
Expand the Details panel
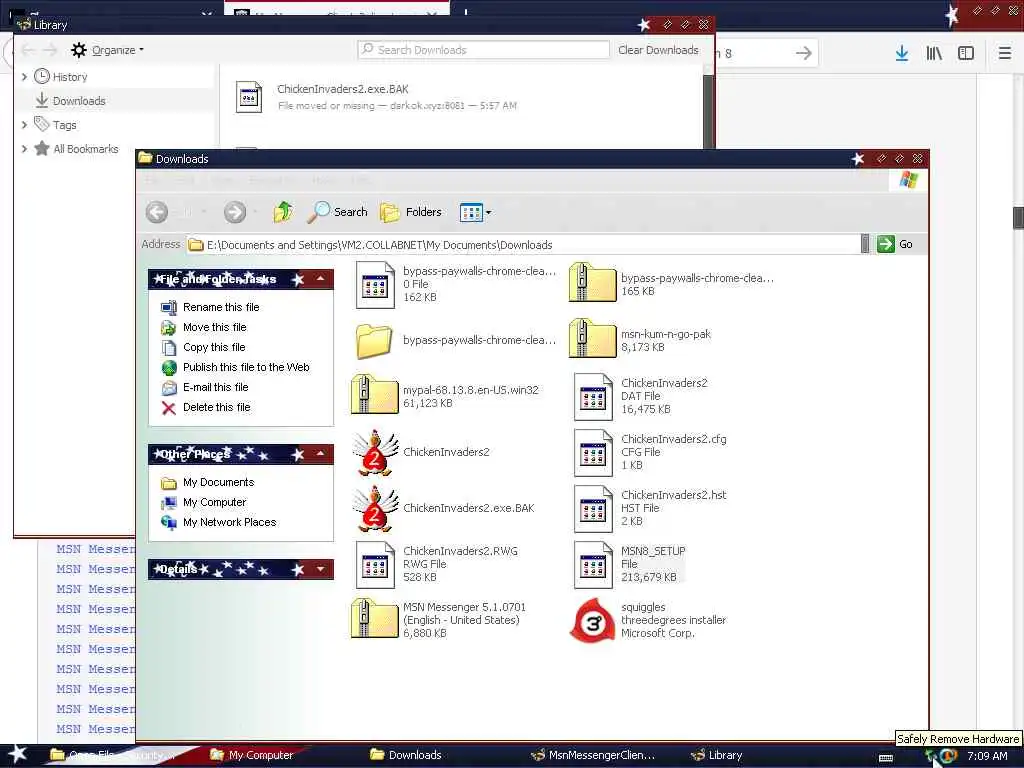click(321, 569)
